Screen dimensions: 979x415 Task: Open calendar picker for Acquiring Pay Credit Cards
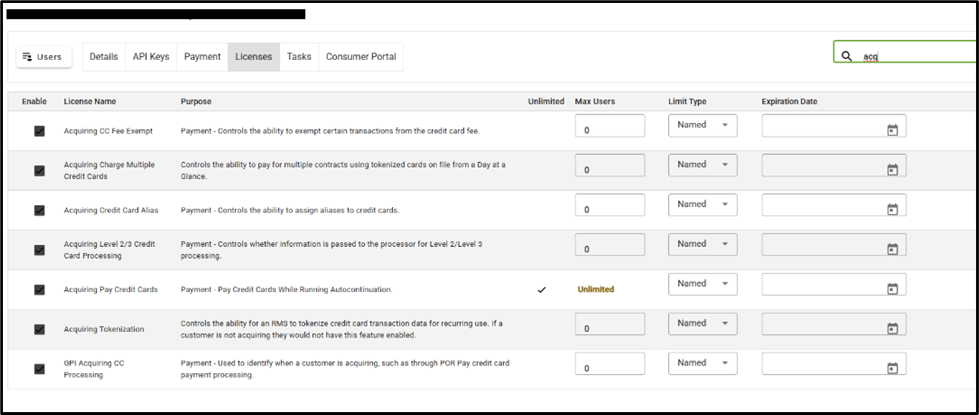coord(892,289)
